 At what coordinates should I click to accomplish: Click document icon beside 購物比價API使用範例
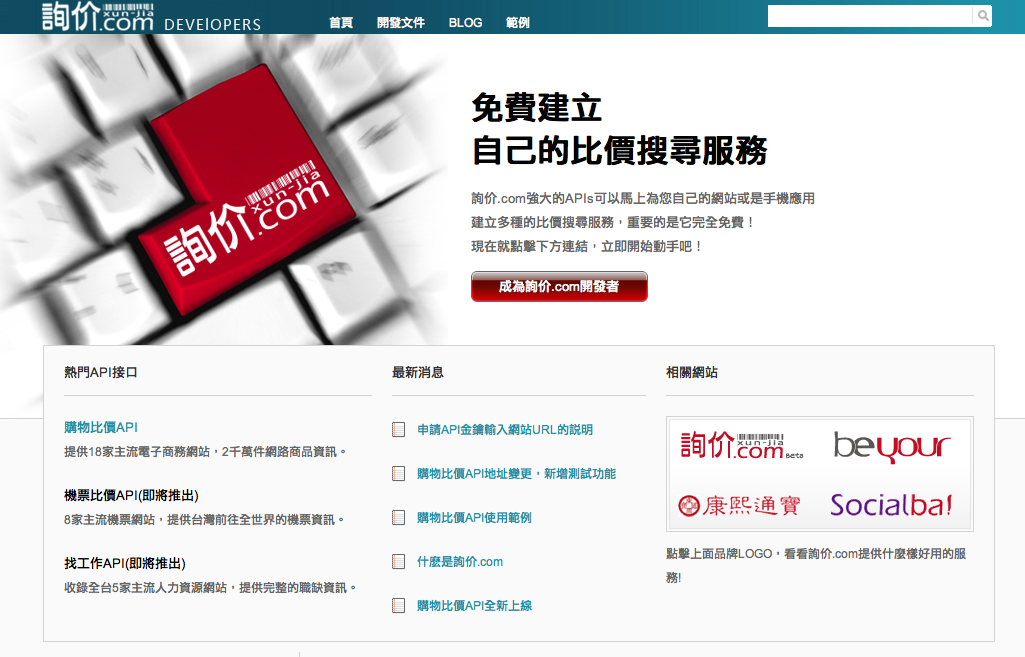[398, 518]
